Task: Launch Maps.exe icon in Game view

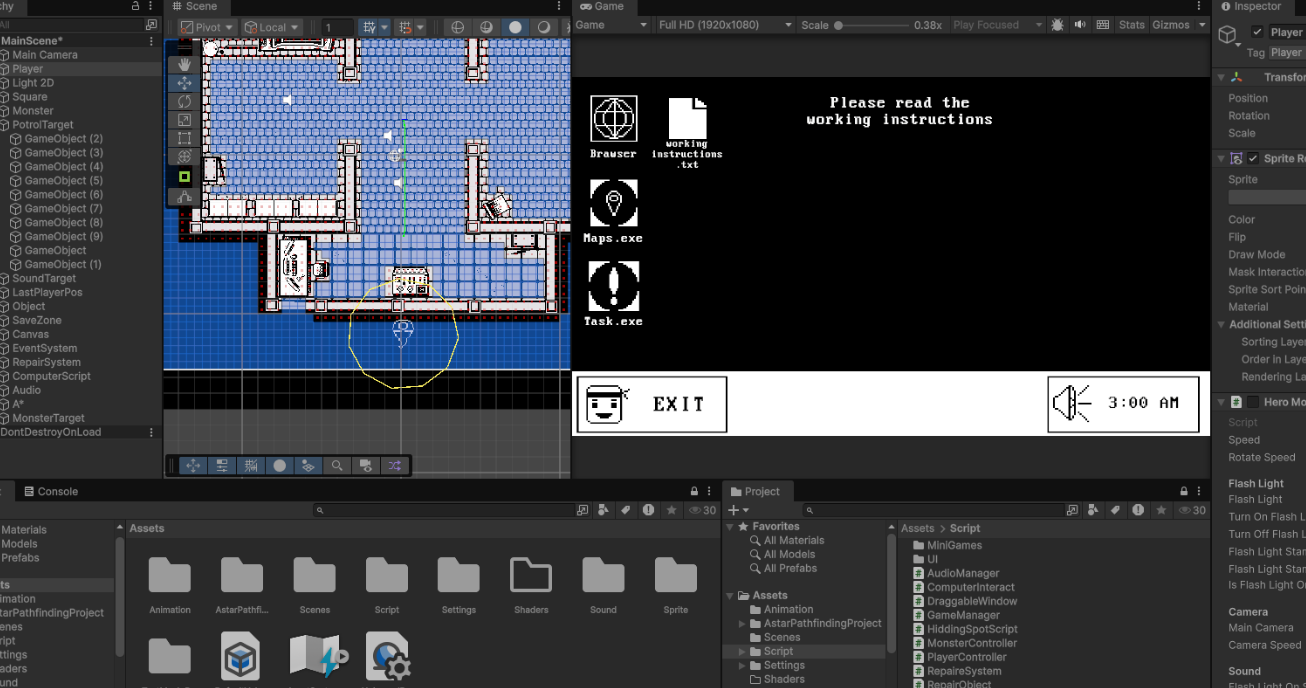Action: click(x=613, y=211)
